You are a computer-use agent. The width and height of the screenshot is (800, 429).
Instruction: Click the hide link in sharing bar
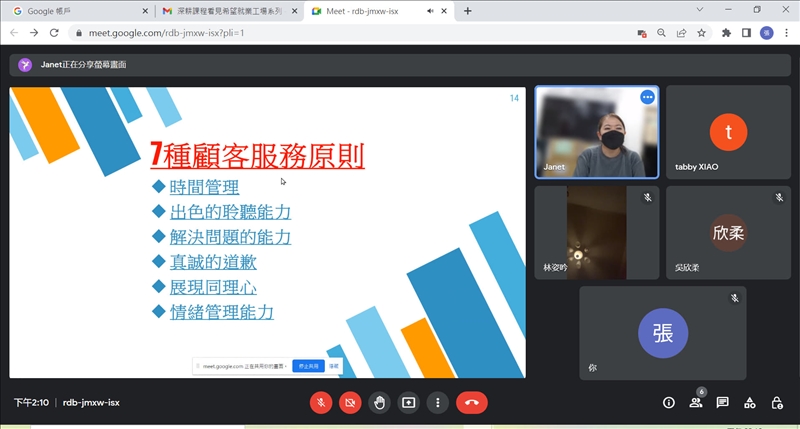[x=334, y=367]
